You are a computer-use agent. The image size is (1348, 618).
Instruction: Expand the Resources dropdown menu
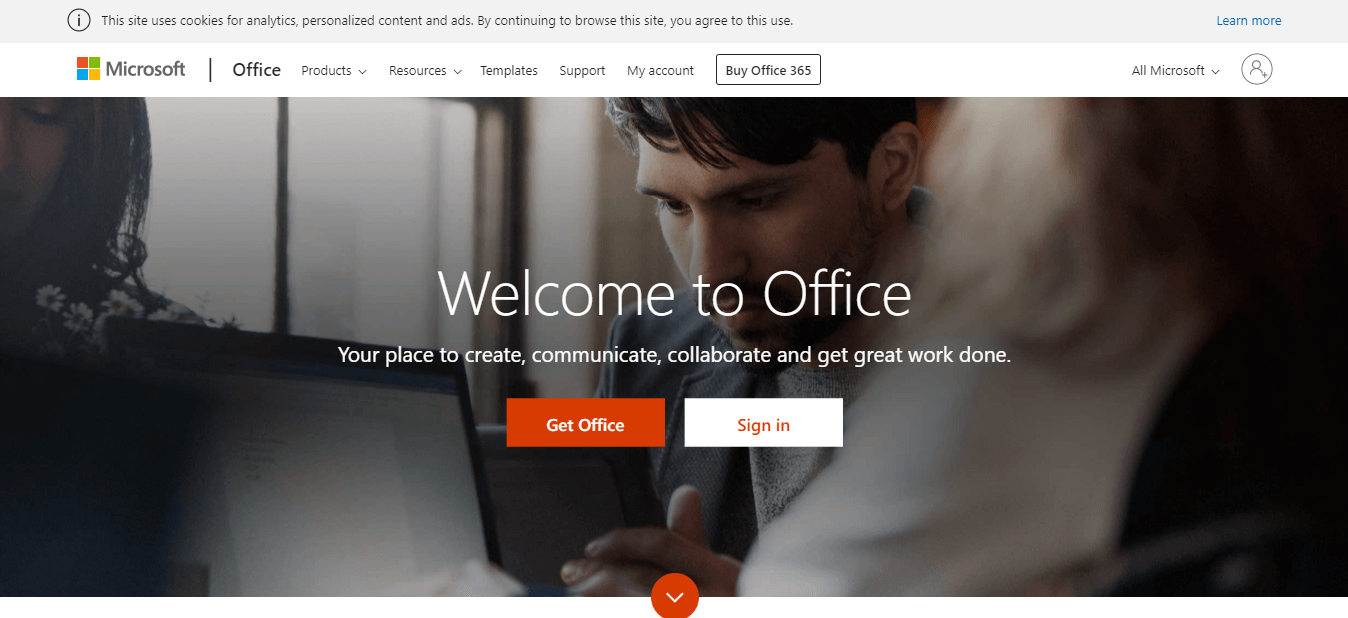(x=425, y=71)
